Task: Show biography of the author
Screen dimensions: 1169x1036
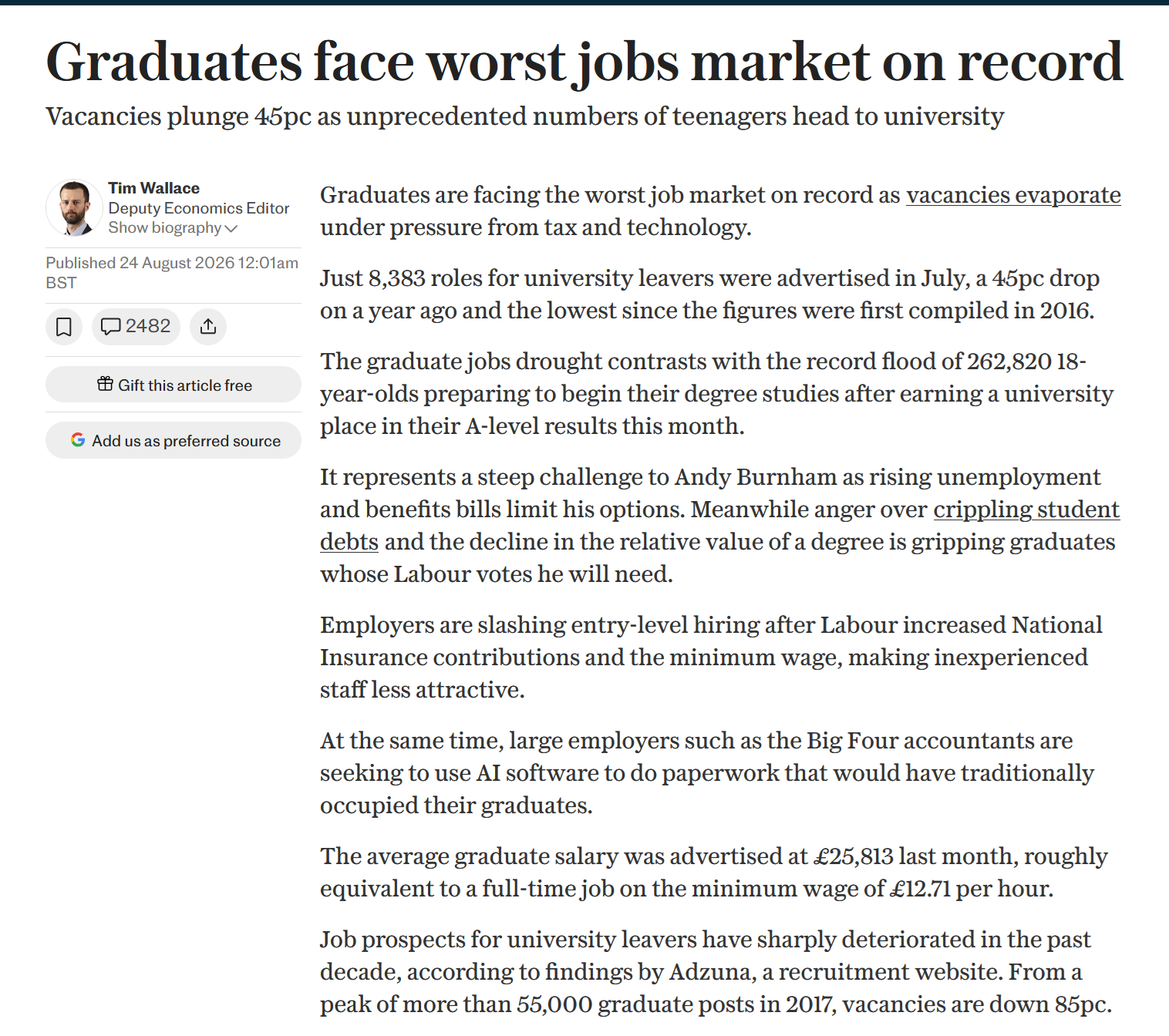Action: tap(173, 227)
